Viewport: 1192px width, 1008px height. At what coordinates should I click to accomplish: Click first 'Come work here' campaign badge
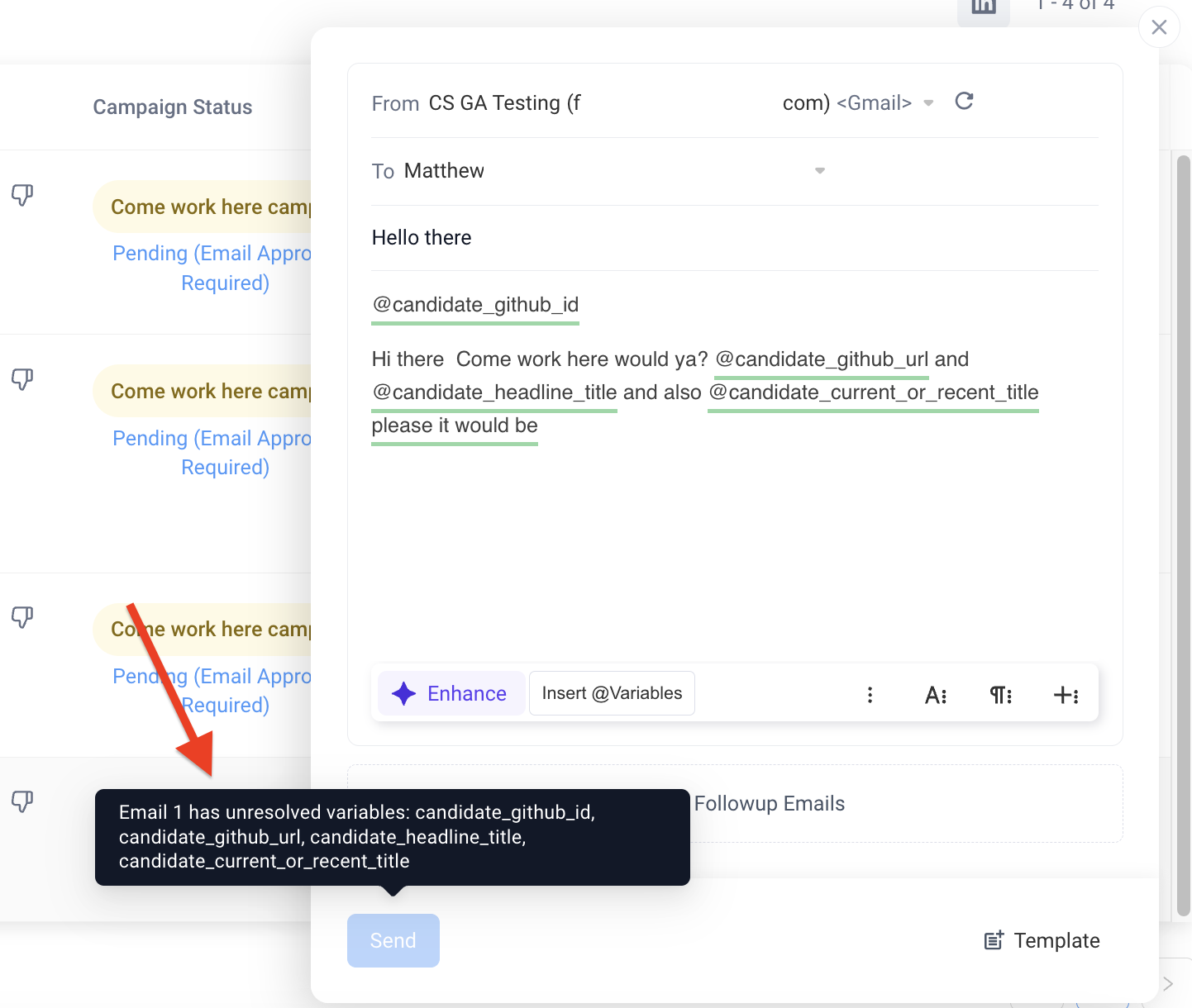pyautogui.click(x=203, y=207)
